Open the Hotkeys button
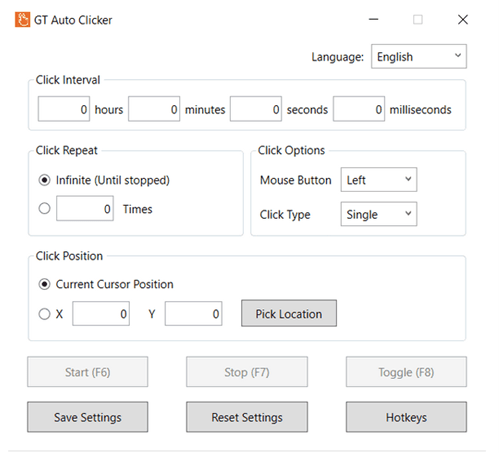The width and height of the screenshot is (499, 453). pos(406,417)
